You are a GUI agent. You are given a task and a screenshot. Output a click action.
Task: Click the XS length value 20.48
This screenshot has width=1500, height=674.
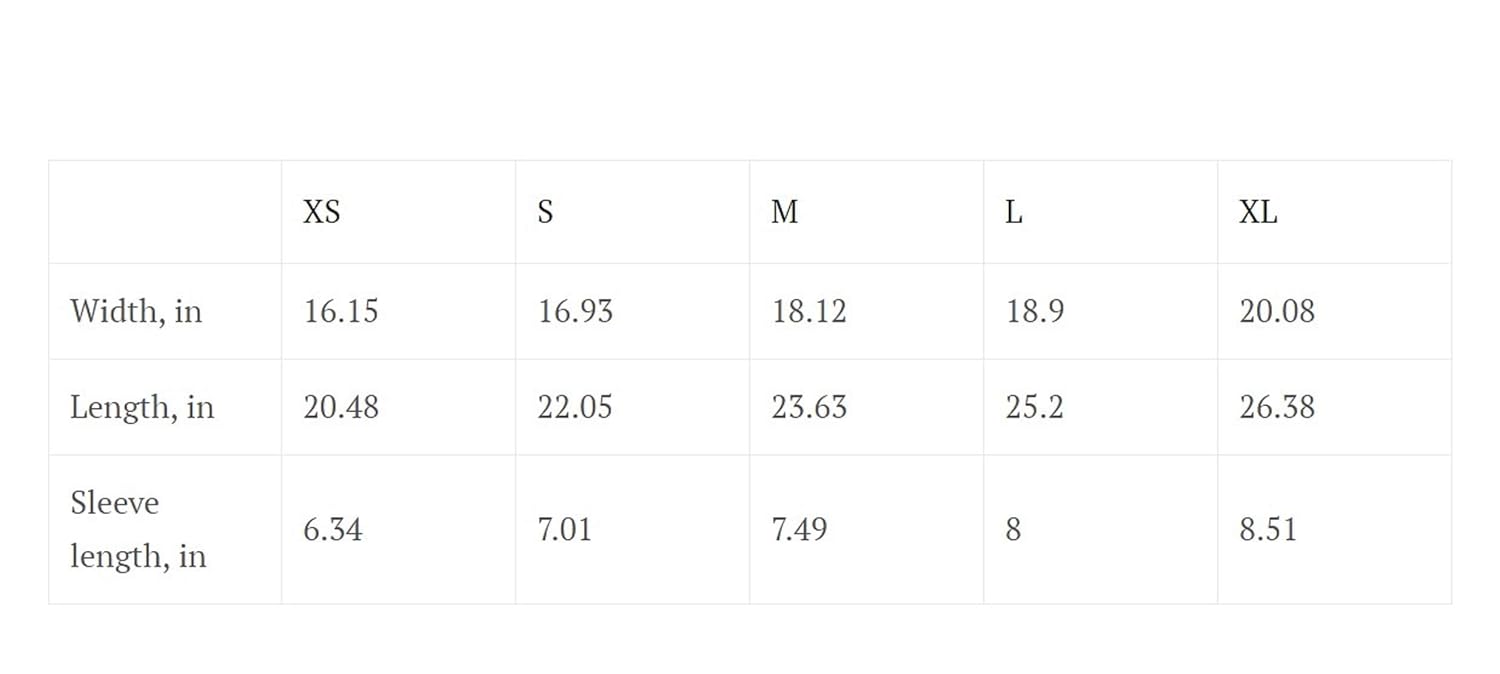(341, 407)
